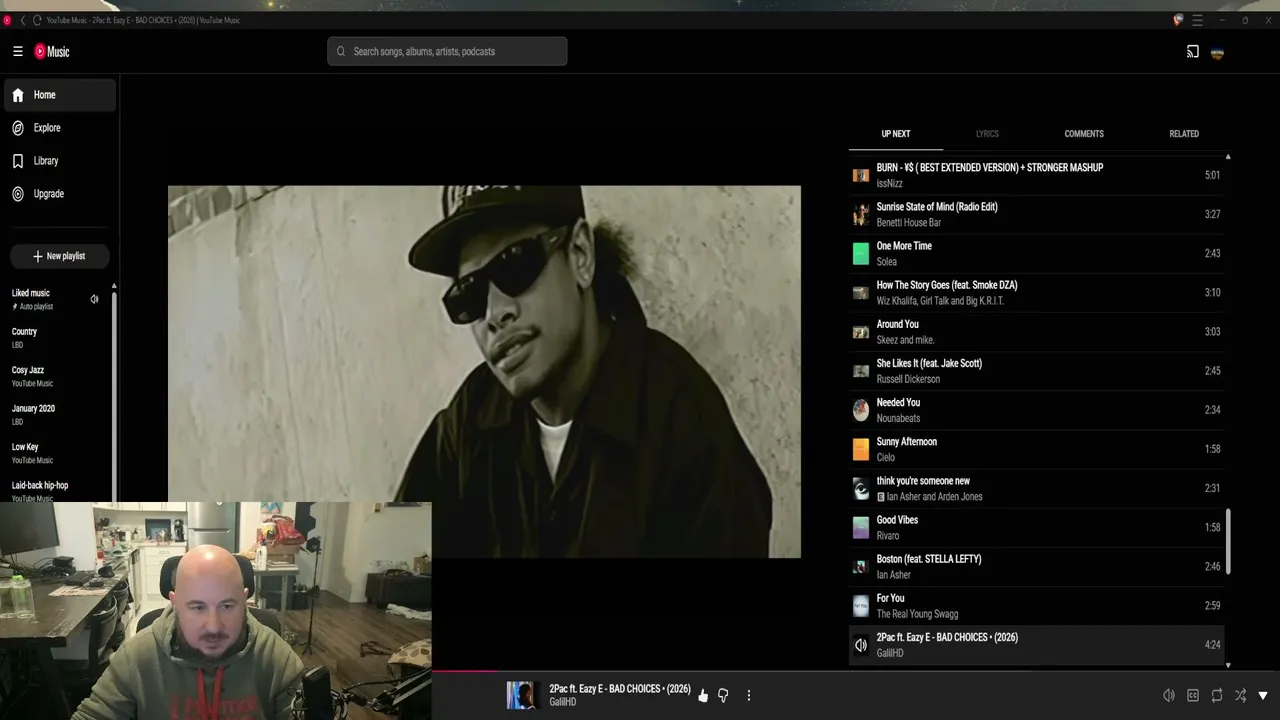Play Boston (feat. STELLA LEFTY)

point(1036,566)
